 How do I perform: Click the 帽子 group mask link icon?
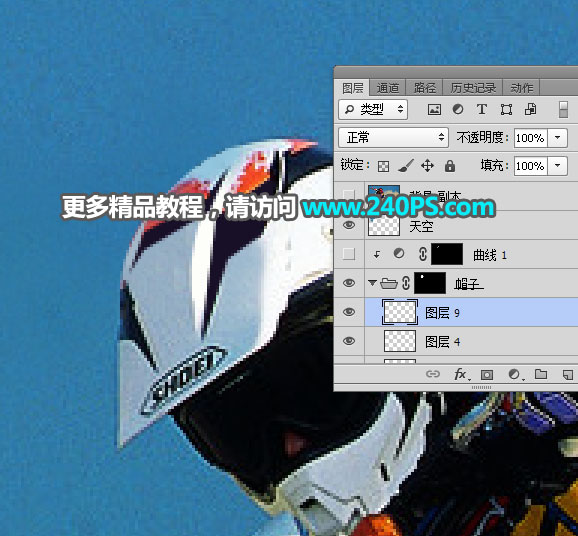pyautogui.click(x=406, y=283)
